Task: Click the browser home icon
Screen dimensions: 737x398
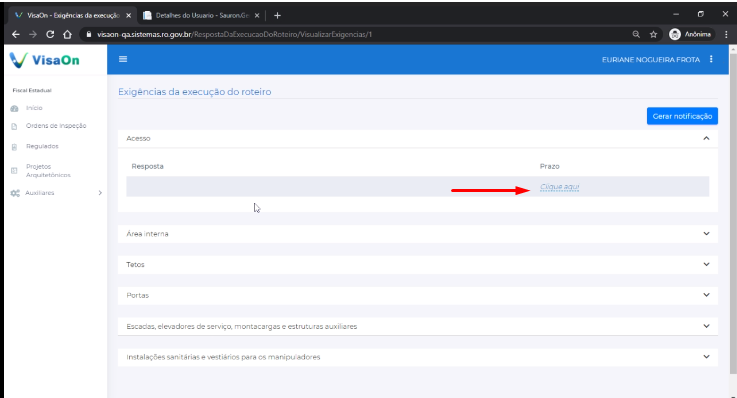Action: (x=67, y=34)
